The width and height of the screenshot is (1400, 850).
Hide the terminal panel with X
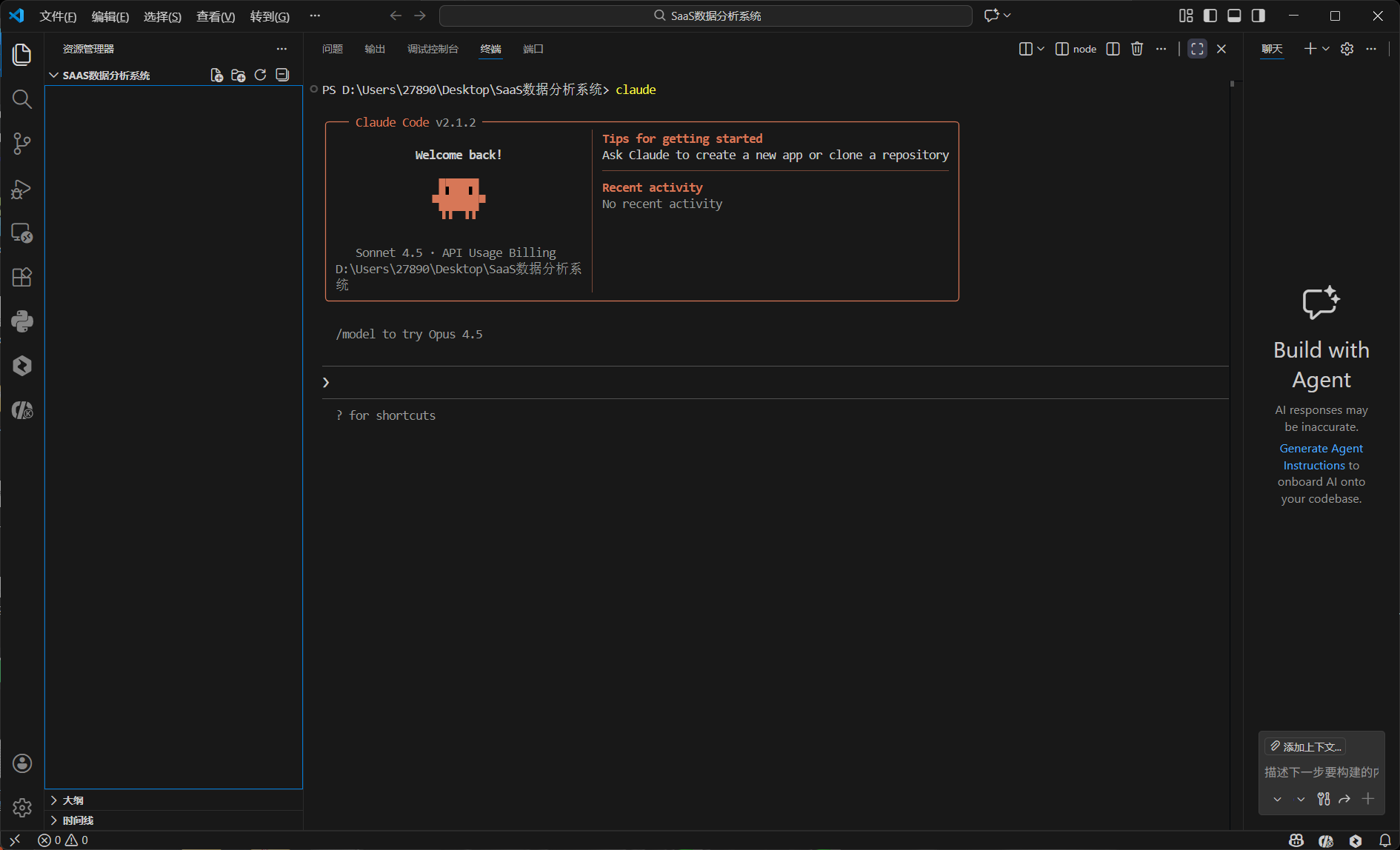tap(1221, 49)
